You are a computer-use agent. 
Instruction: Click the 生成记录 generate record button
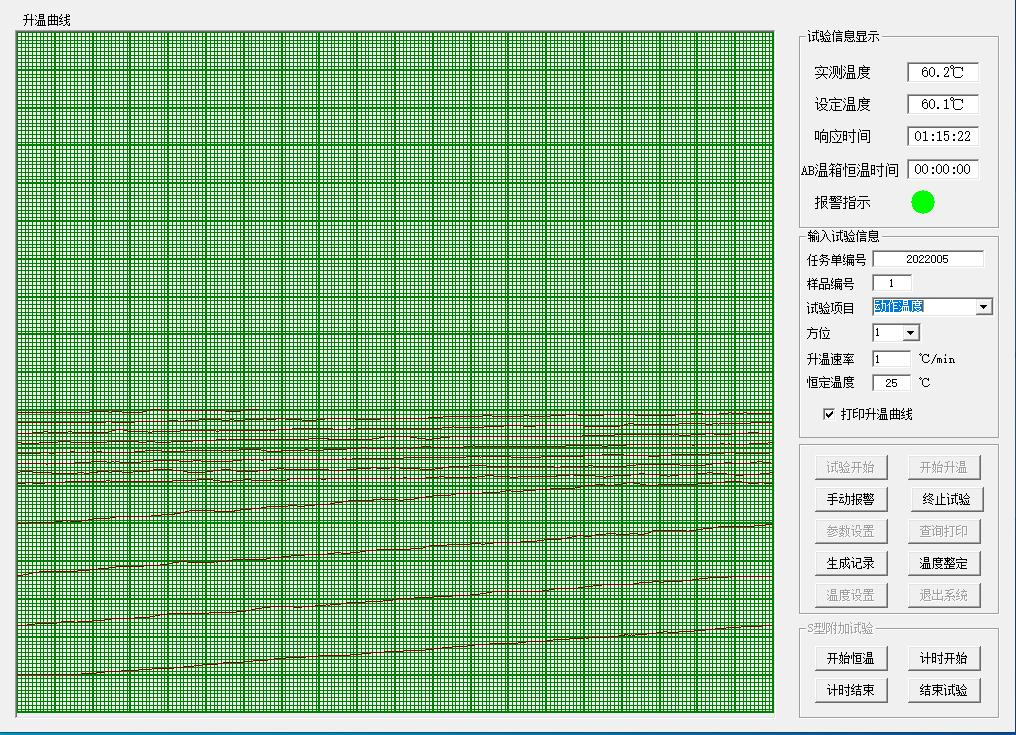[850, 563]
